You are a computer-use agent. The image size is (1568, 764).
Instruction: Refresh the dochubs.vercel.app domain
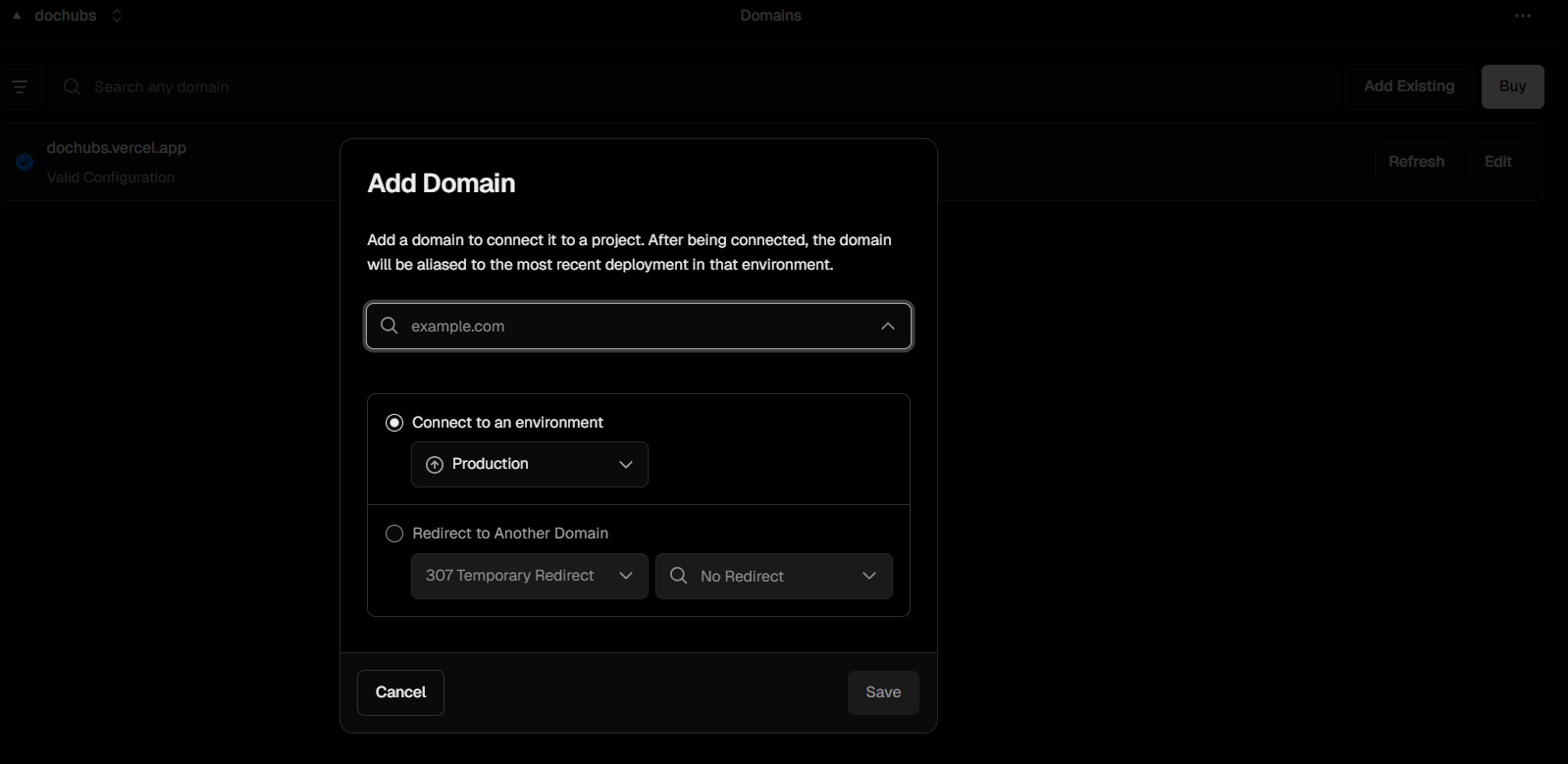pos(1416,162)
